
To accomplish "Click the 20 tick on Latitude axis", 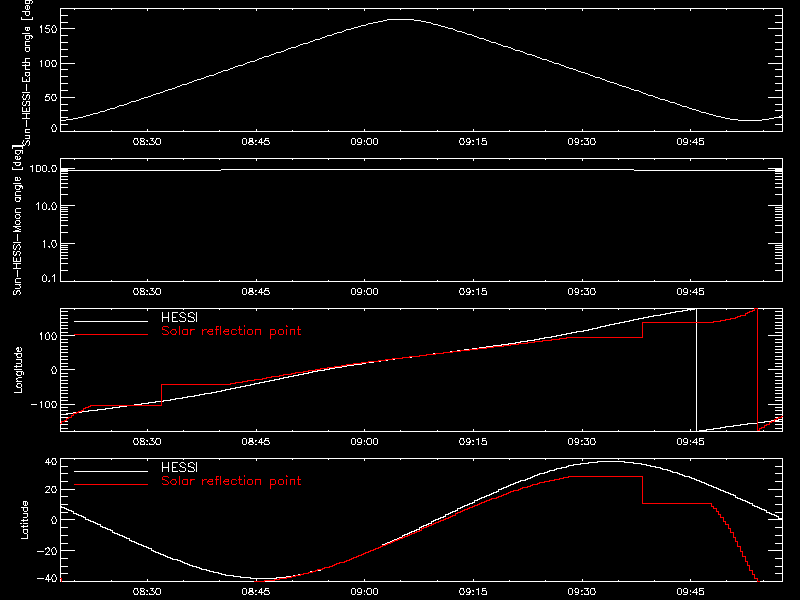I will pos(52,490).
